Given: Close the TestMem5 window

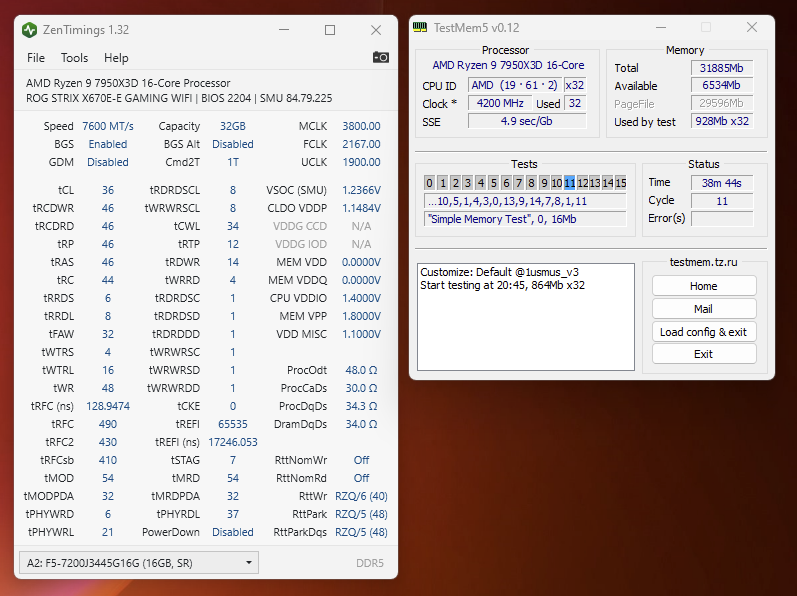Looking at the screenshot, I should coord(752,27).
